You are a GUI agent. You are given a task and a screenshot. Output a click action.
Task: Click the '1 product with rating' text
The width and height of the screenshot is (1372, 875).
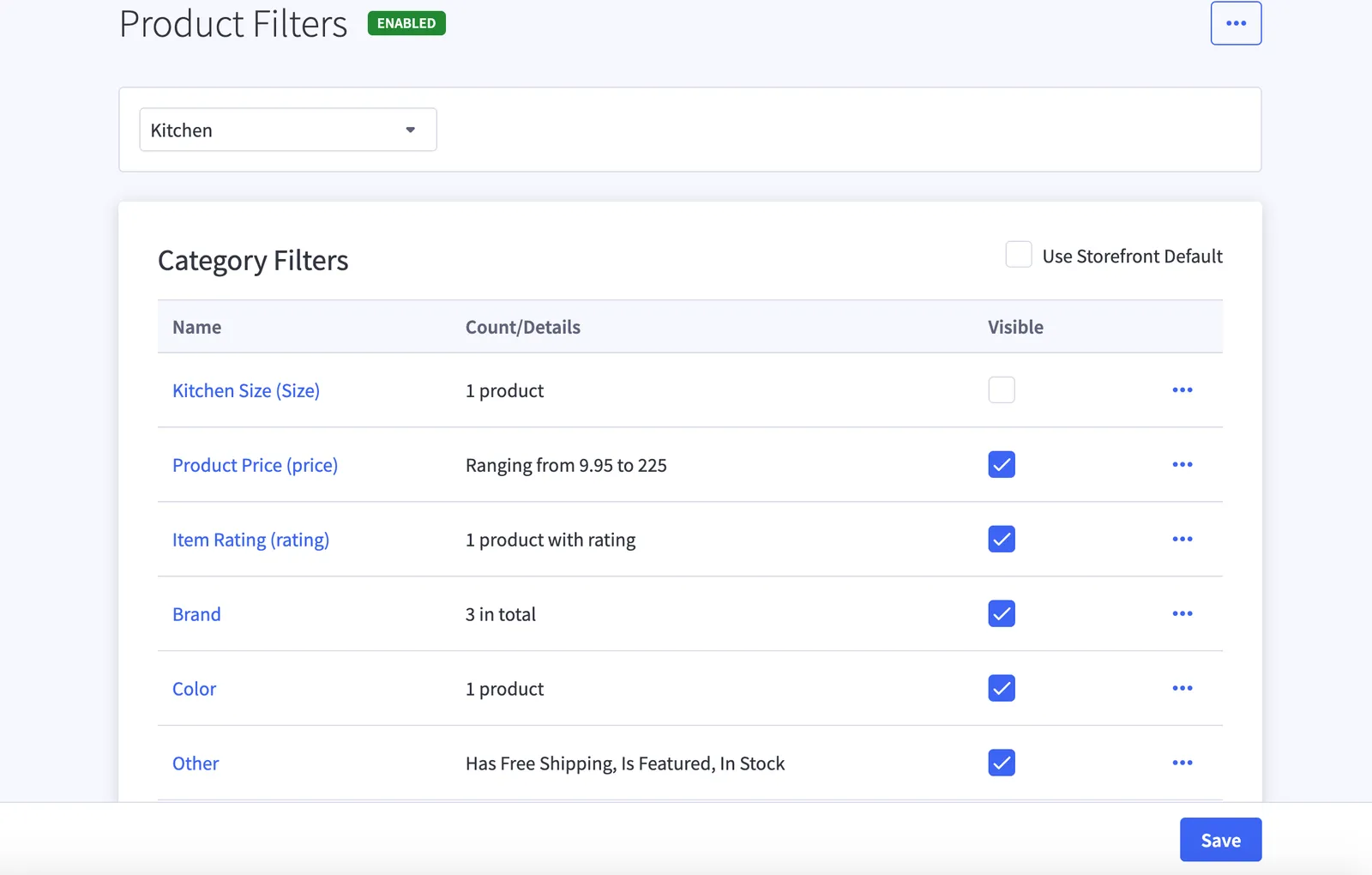(x=551, y=540)
